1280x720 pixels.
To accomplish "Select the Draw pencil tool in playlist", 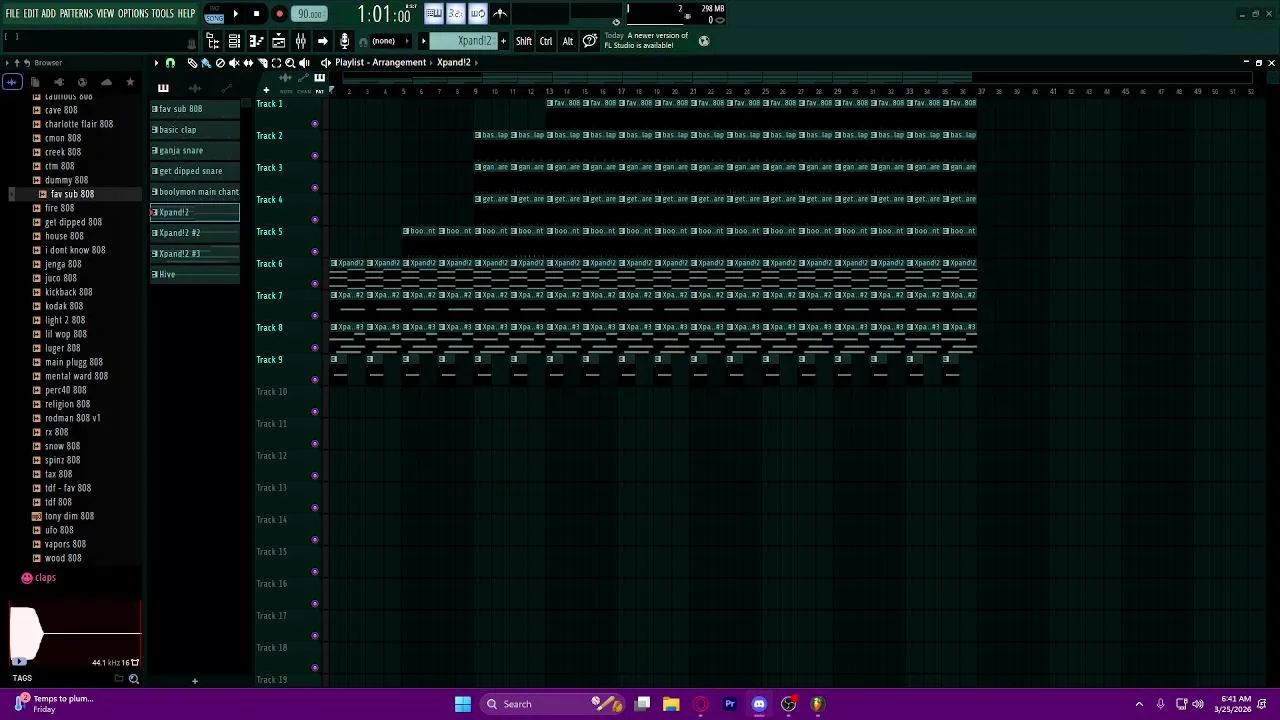I will pos(192,62).
